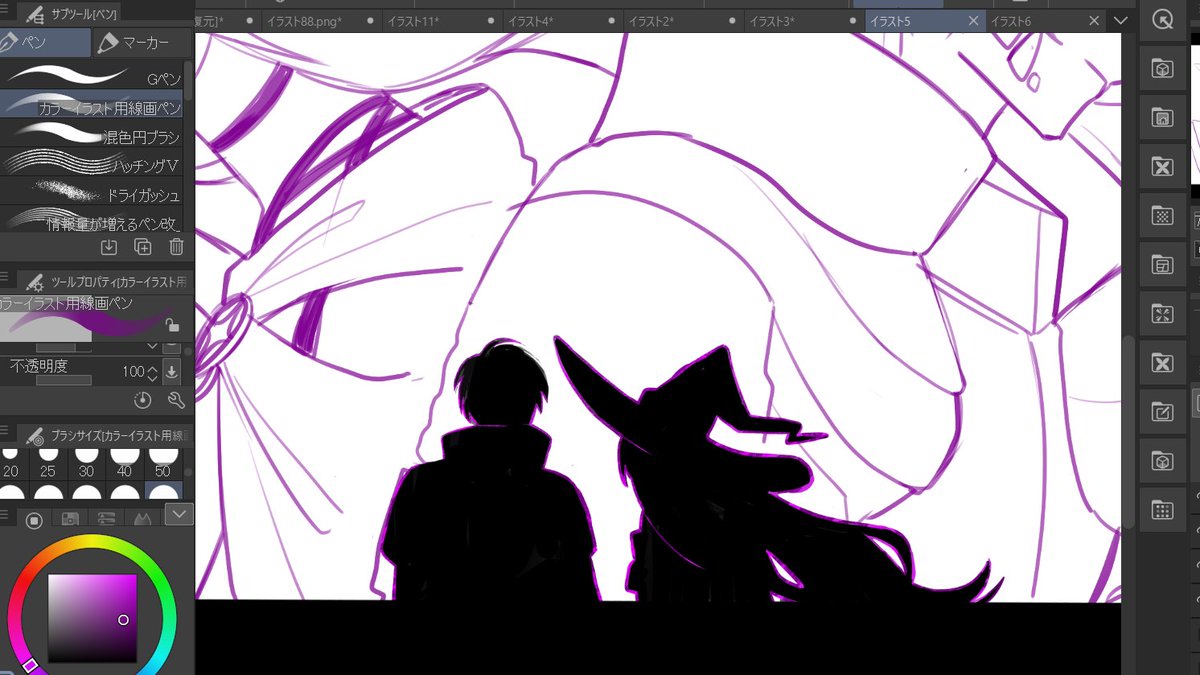Select brush size 50 preset
Screen dimensions: 1200x675
[x=163, y=463]
